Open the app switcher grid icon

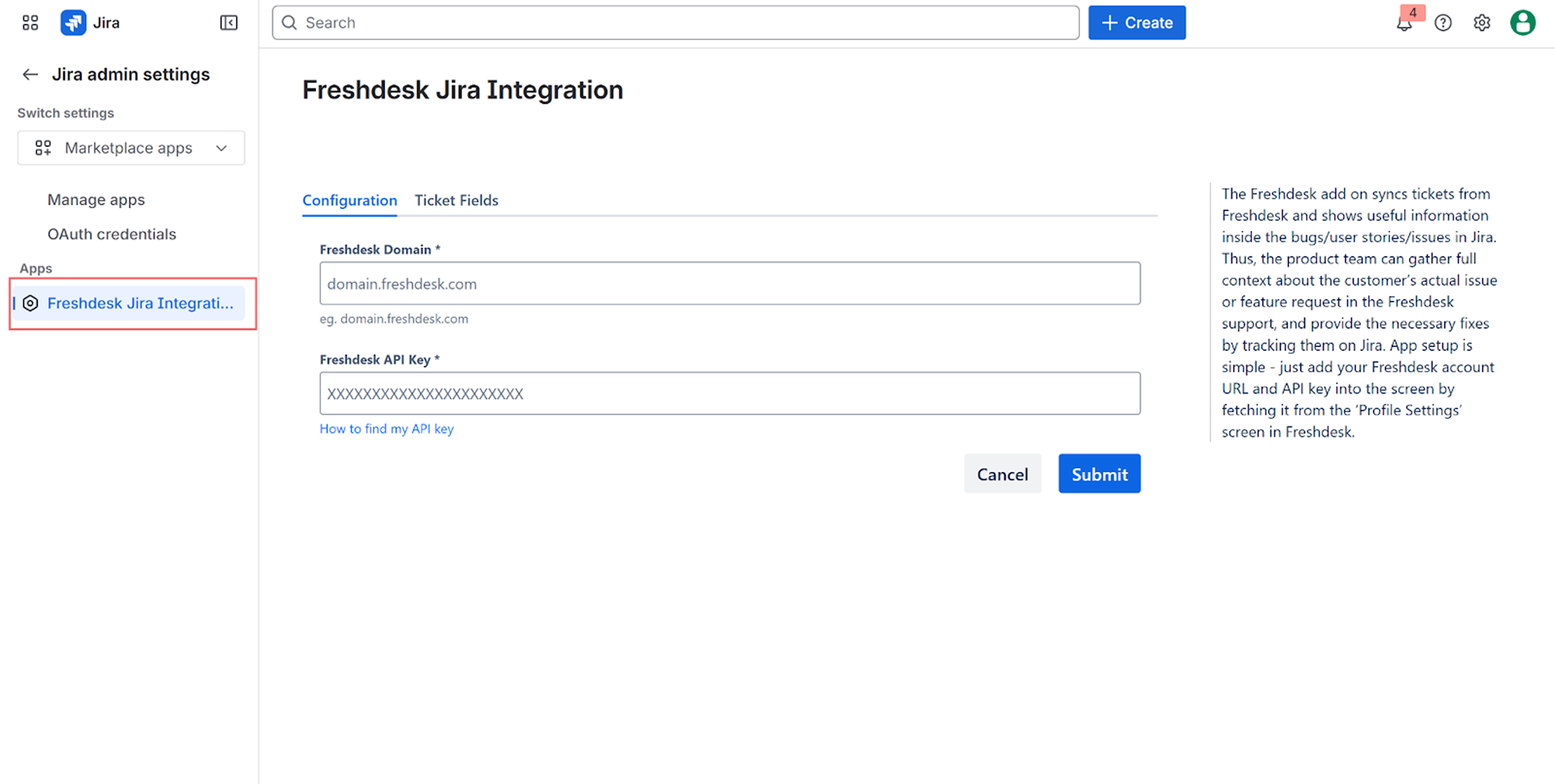(x=30, y=23)
